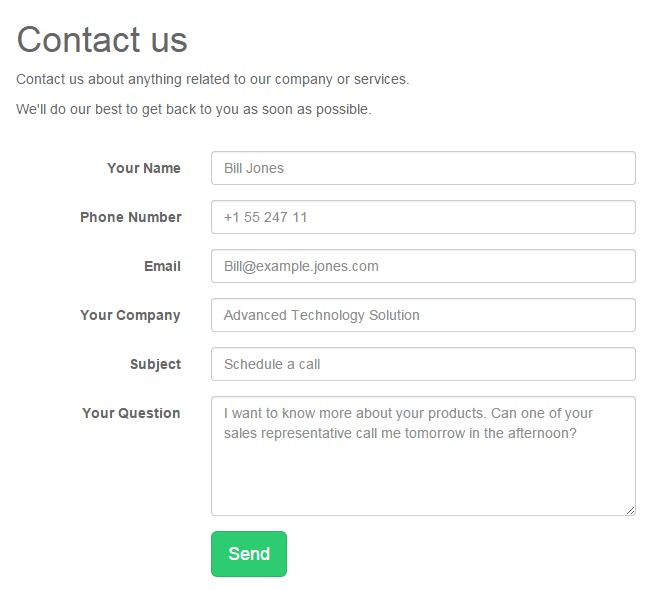Click the "Contact us" page heading
The height and width of the screenshot is (590, 661).
pyautogui.click(x=102, y=40)
